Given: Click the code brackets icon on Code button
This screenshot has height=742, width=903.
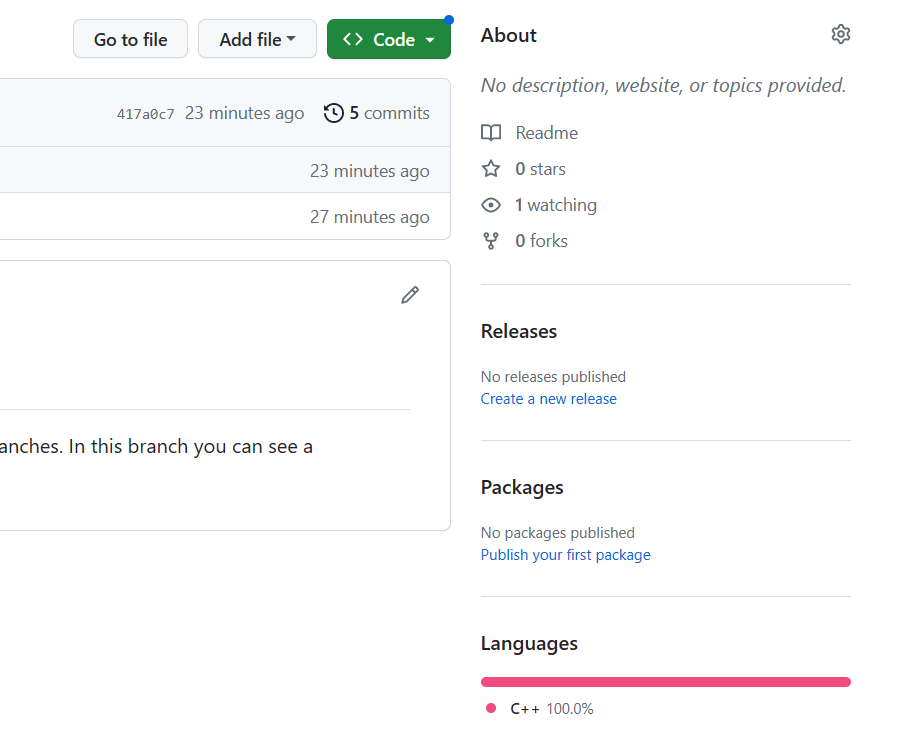Looking at the screenshot, I should click(353, 40).
